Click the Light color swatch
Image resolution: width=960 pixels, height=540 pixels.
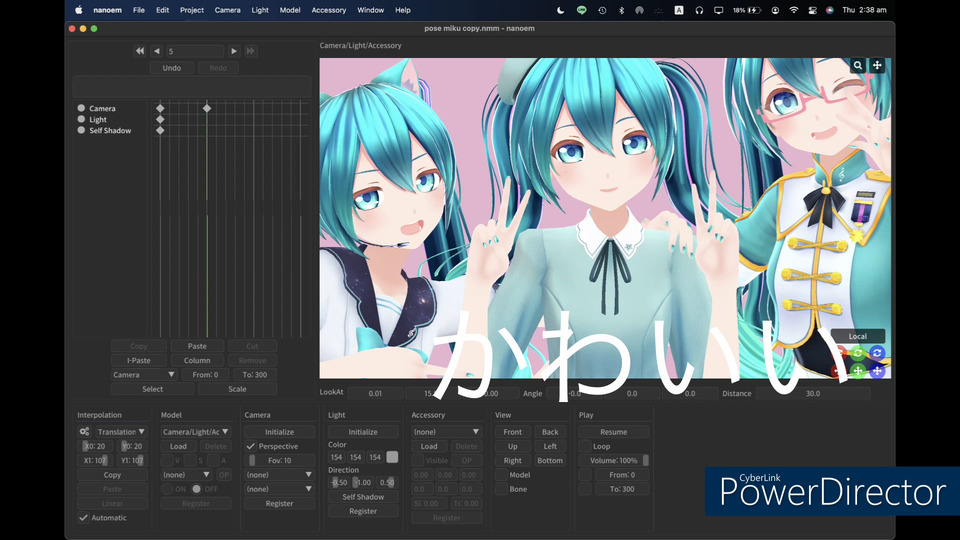pyautogui.click(x=392, y=457)
